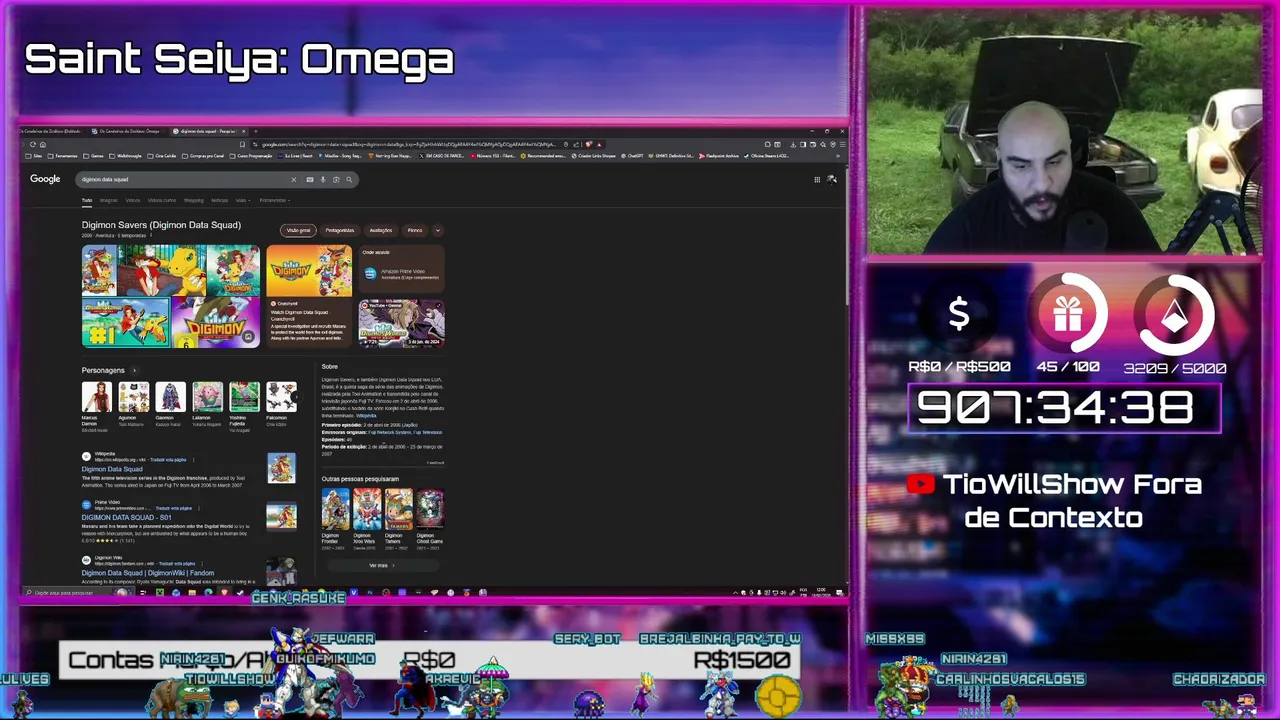Open the browser downloads icon

[793, 145]
